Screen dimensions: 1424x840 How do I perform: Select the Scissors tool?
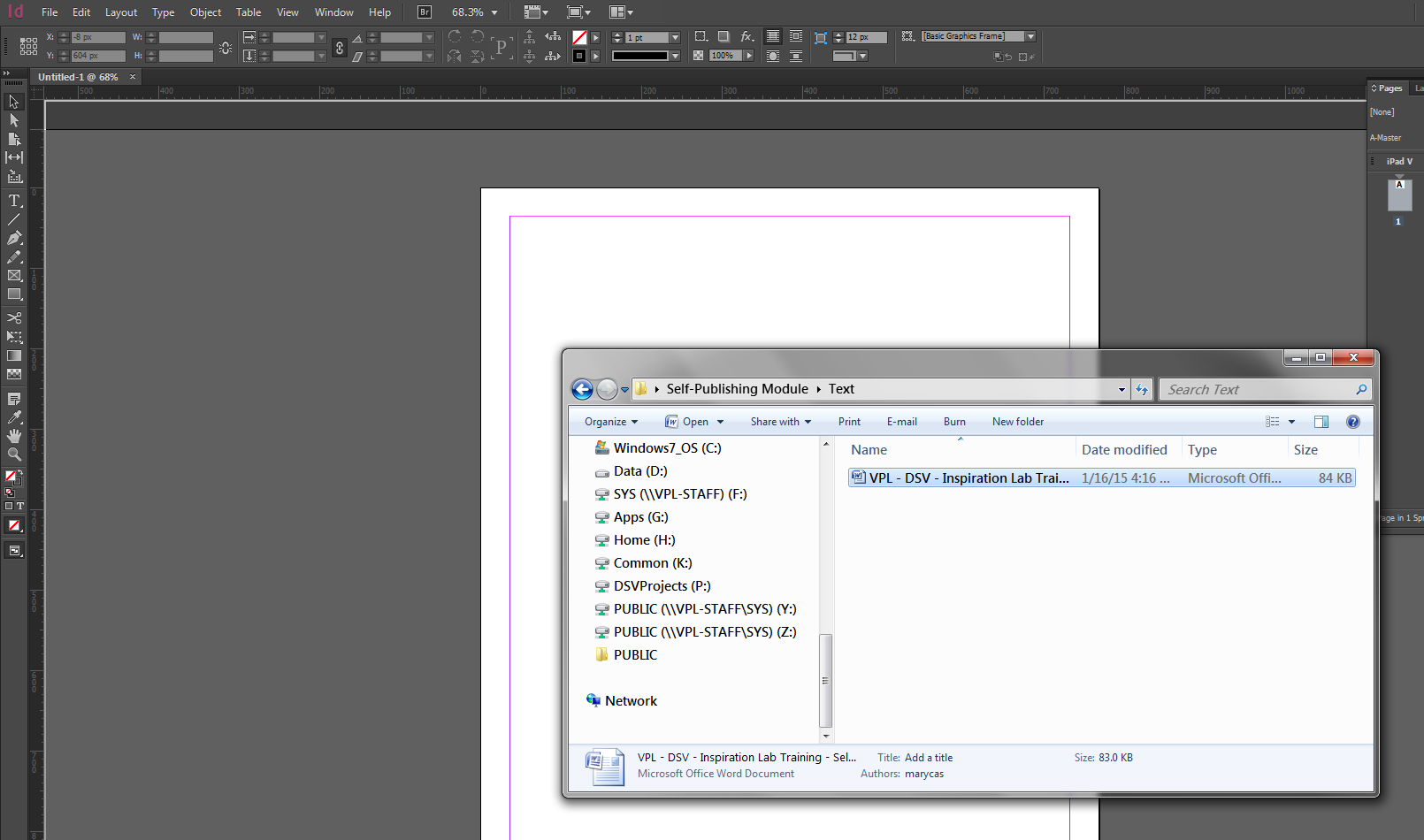tap(14, 317)
